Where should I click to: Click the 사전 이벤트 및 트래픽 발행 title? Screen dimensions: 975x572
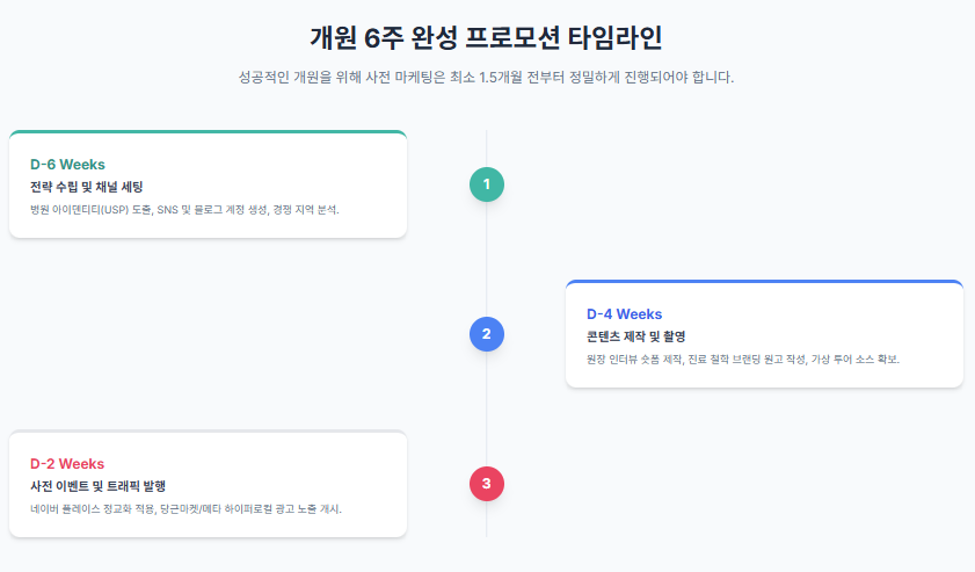98,486
